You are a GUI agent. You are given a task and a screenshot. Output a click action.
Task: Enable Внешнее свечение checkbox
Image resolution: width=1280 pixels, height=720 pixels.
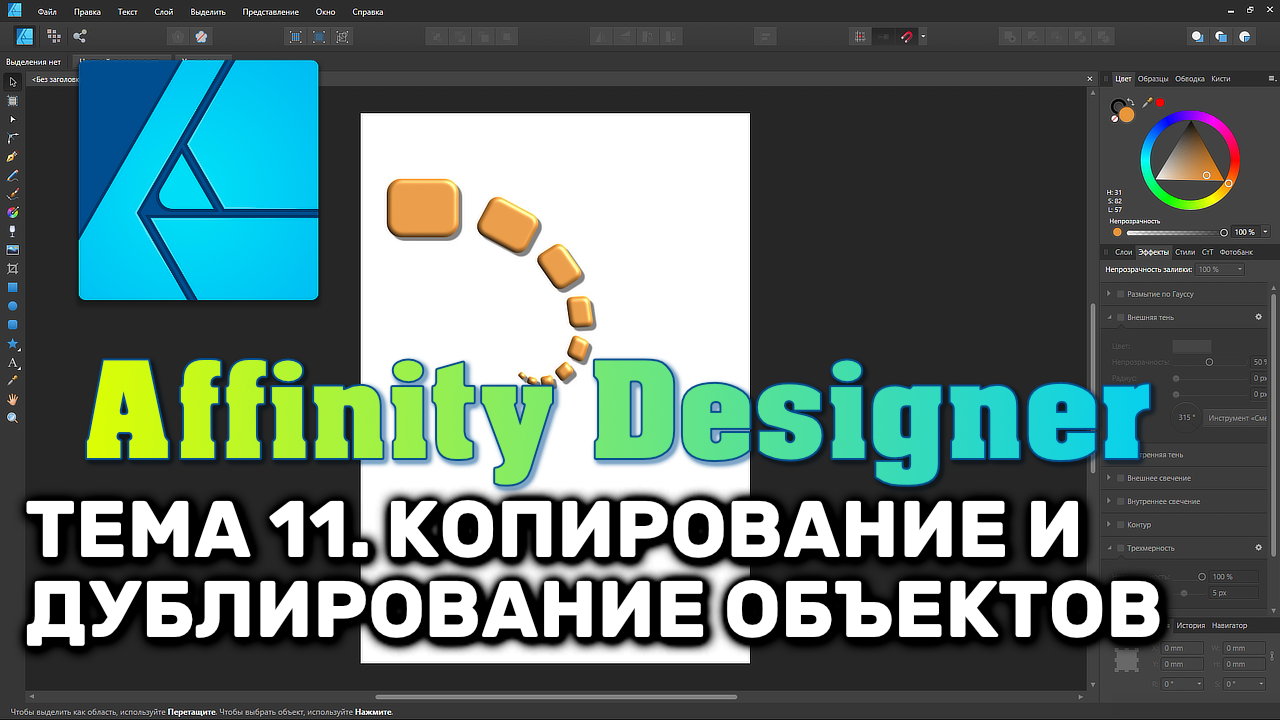coord(1121,478)
